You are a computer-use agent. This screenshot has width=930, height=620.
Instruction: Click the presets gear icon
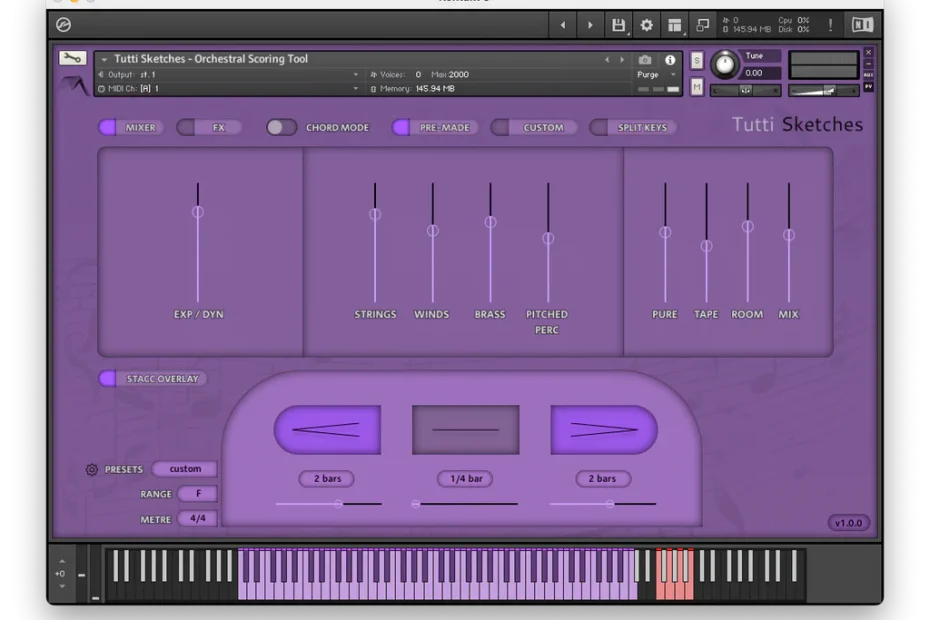92,469
